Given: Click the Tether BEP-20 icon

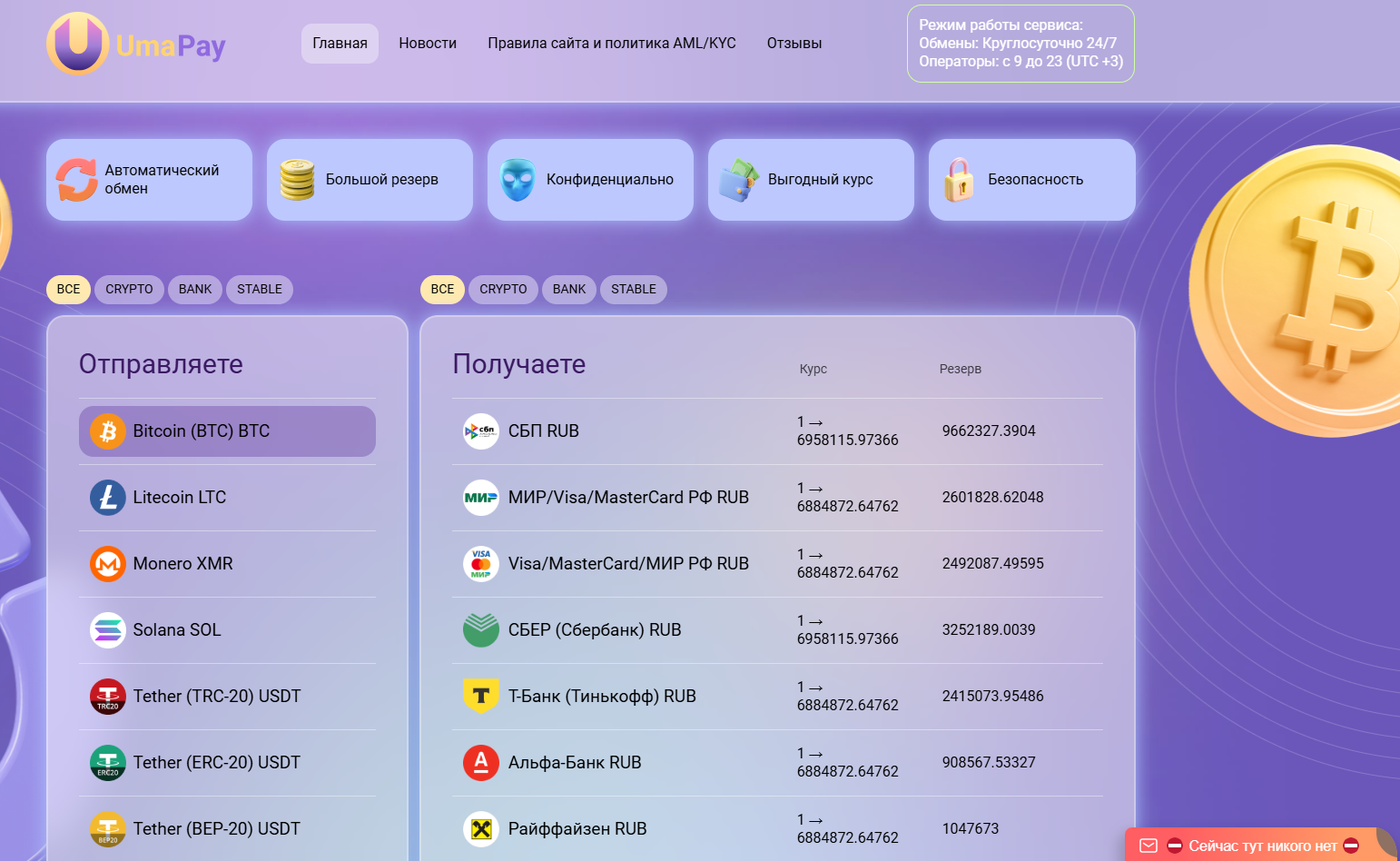Looking at the screenshot, I should coord(108,829).
